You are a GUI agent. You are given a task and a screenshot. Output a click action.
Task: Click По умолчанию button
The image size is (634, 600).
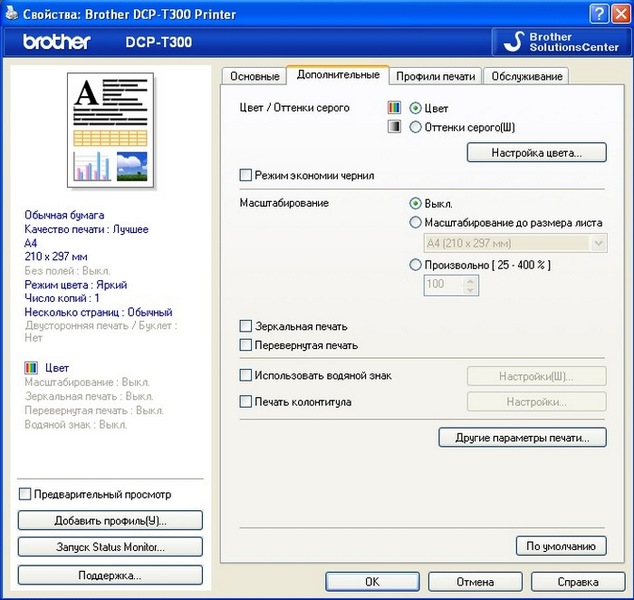point(561,546)
